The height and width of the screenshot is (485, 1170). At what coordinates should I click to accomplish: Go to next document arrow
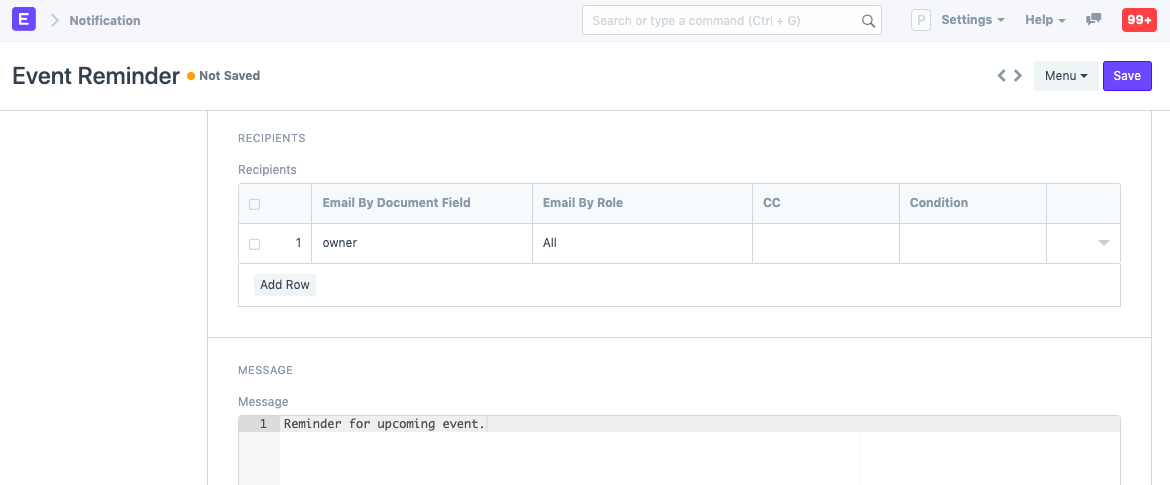pos(1018,76)
